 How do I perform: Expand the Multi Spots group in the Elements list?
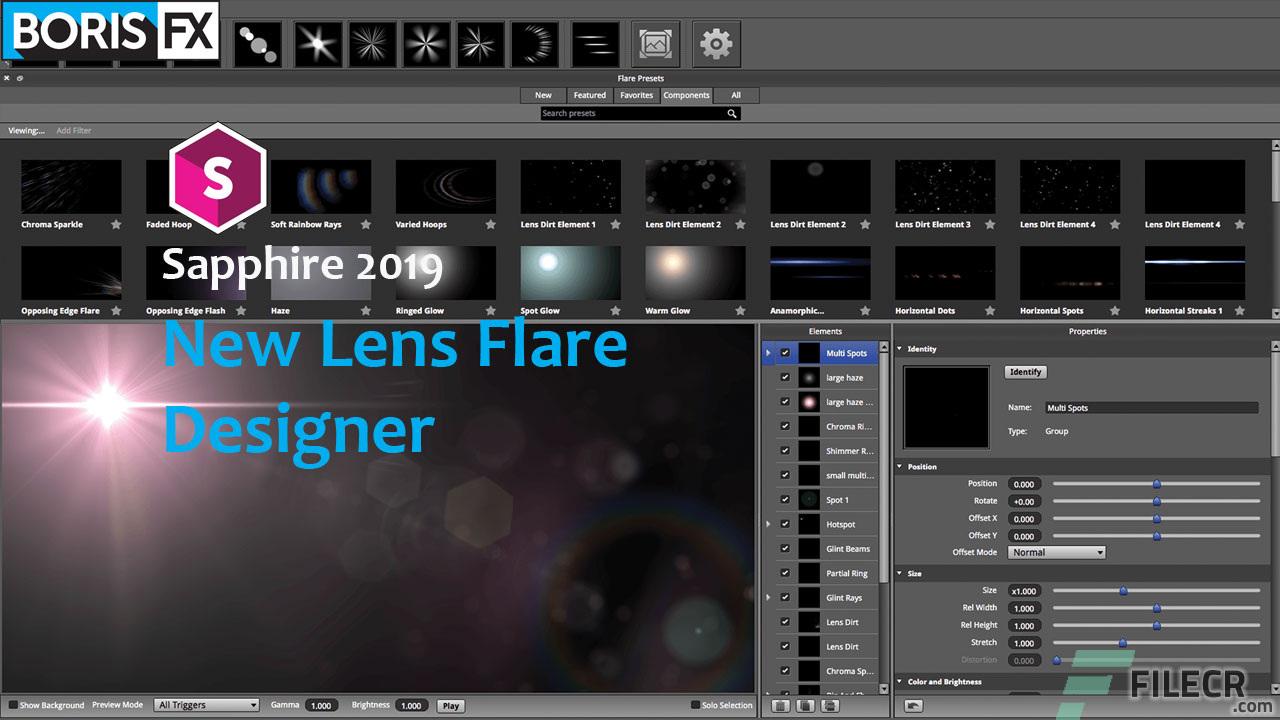[x=768, y=353]
